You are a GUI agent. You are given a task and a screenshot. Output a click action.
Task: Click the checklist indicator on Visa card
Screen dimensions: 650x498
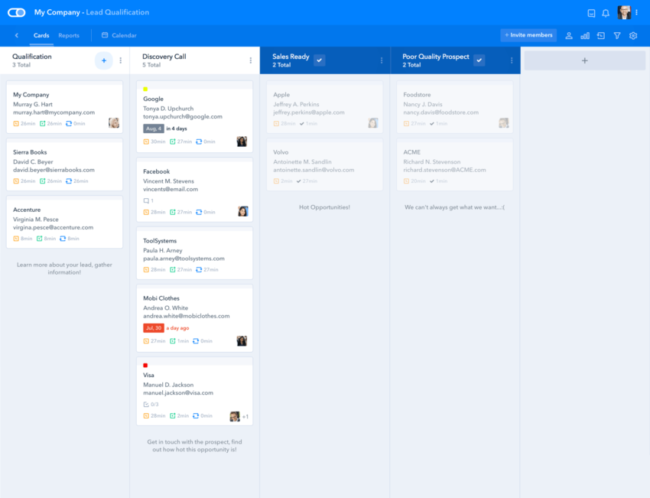click(x=149, y=404)
